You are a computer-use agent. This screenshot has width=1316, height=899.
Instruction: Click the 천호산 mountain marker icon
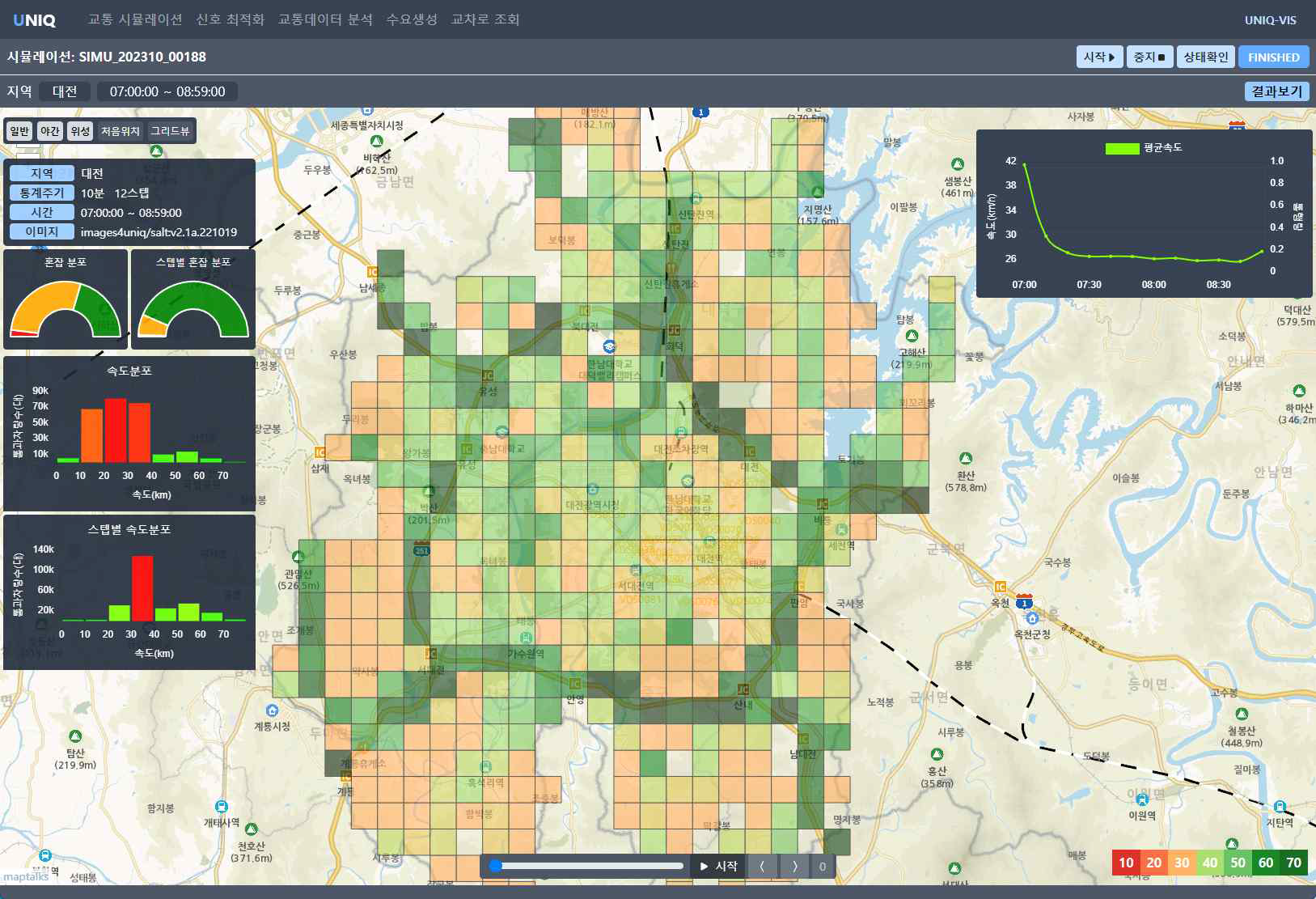pos(251,829)
